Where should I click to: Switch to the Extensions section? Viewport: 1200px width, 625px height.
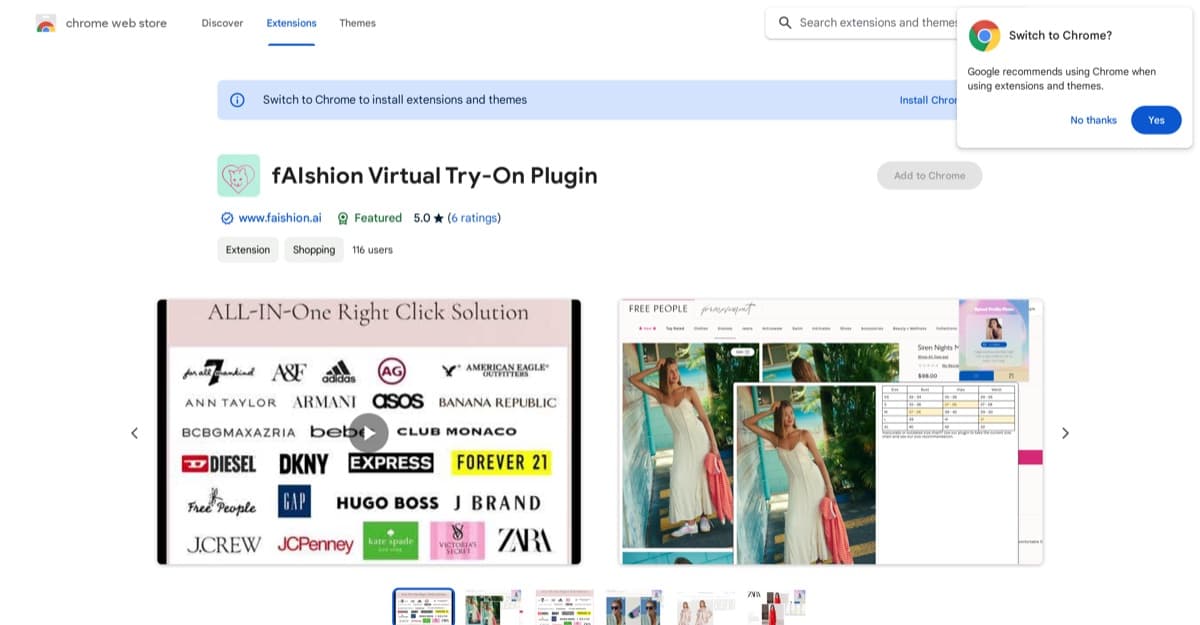click(290, 22)
